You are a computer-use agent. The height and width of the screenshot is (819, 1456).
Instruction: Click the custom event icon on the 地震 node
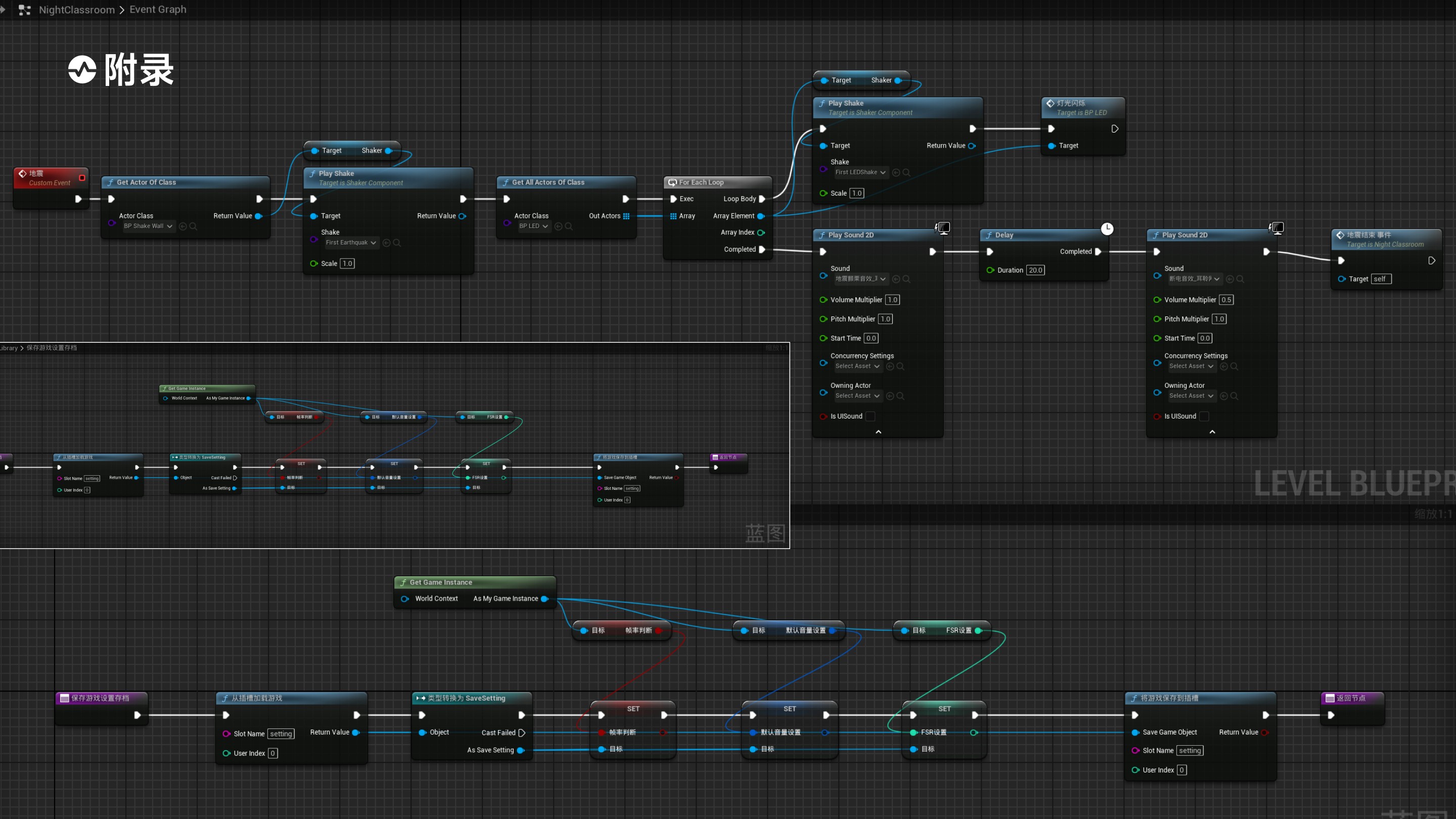coord(23,173)
